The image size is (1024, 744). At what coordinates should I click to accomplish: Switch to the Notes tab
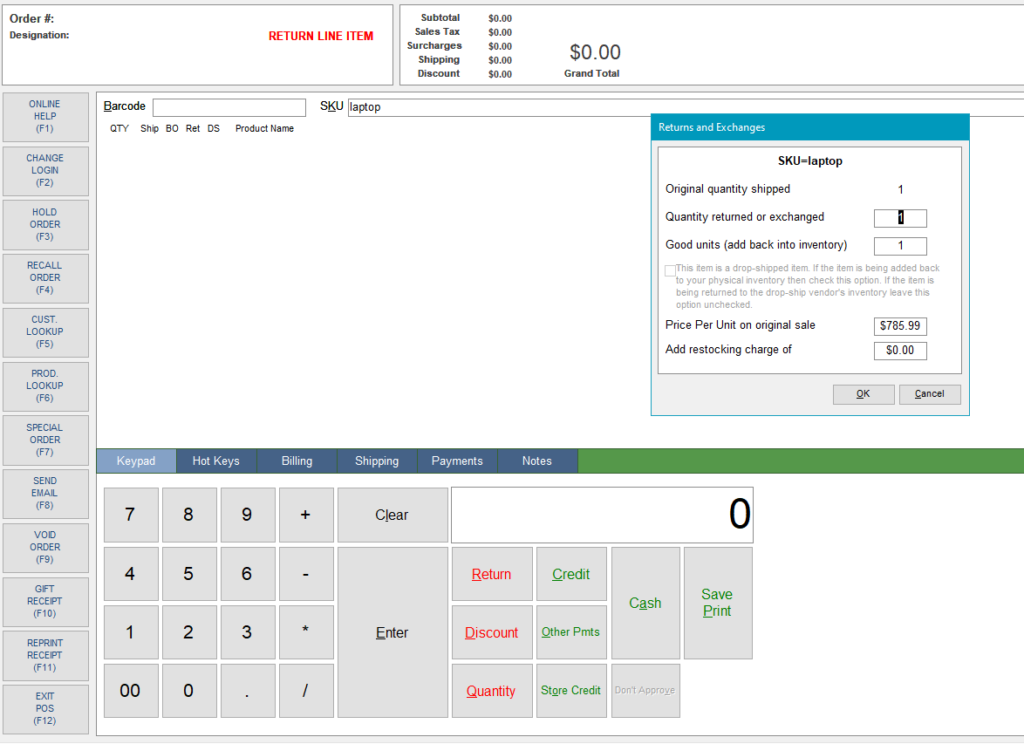pyautogui.click(x=537, y=461)
